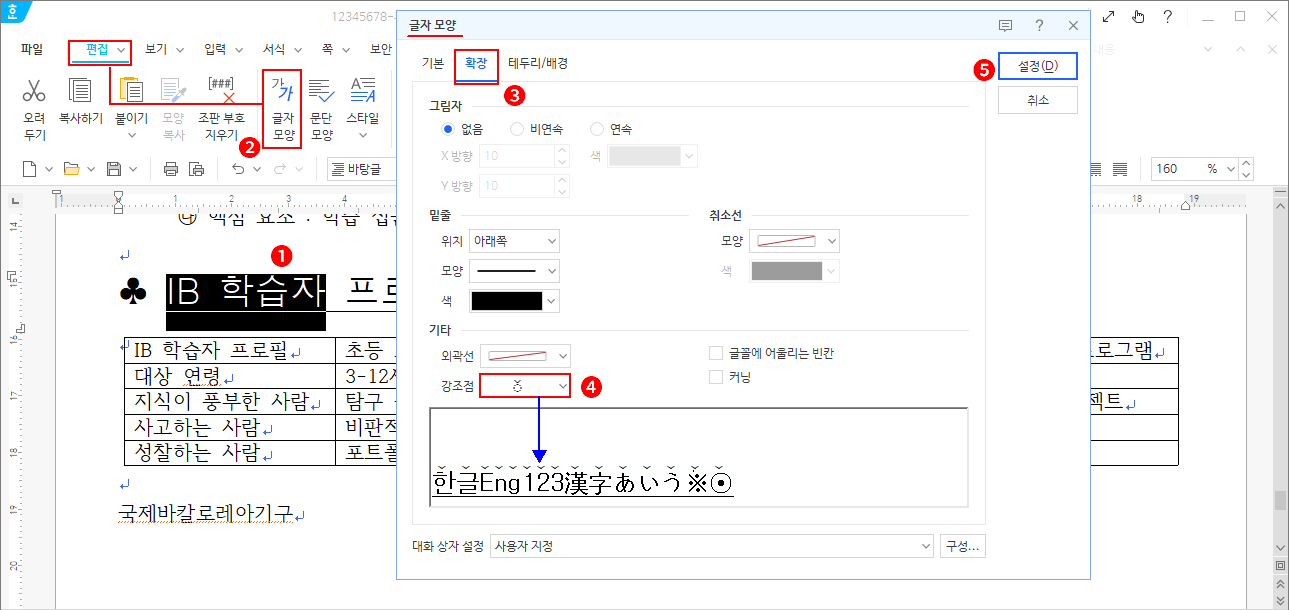Image resolution: width=1289 pixels, height=610 pixels.
Task: Click the 설정(D) confirm button
Action: tap(1037, 65)
